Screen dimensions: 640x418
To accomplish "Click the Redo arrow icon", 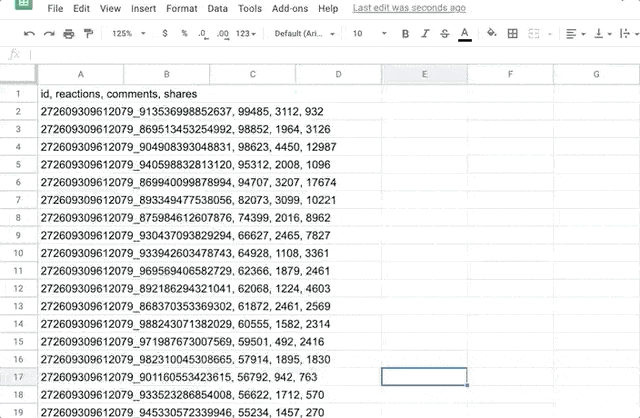I will (49, 34).
